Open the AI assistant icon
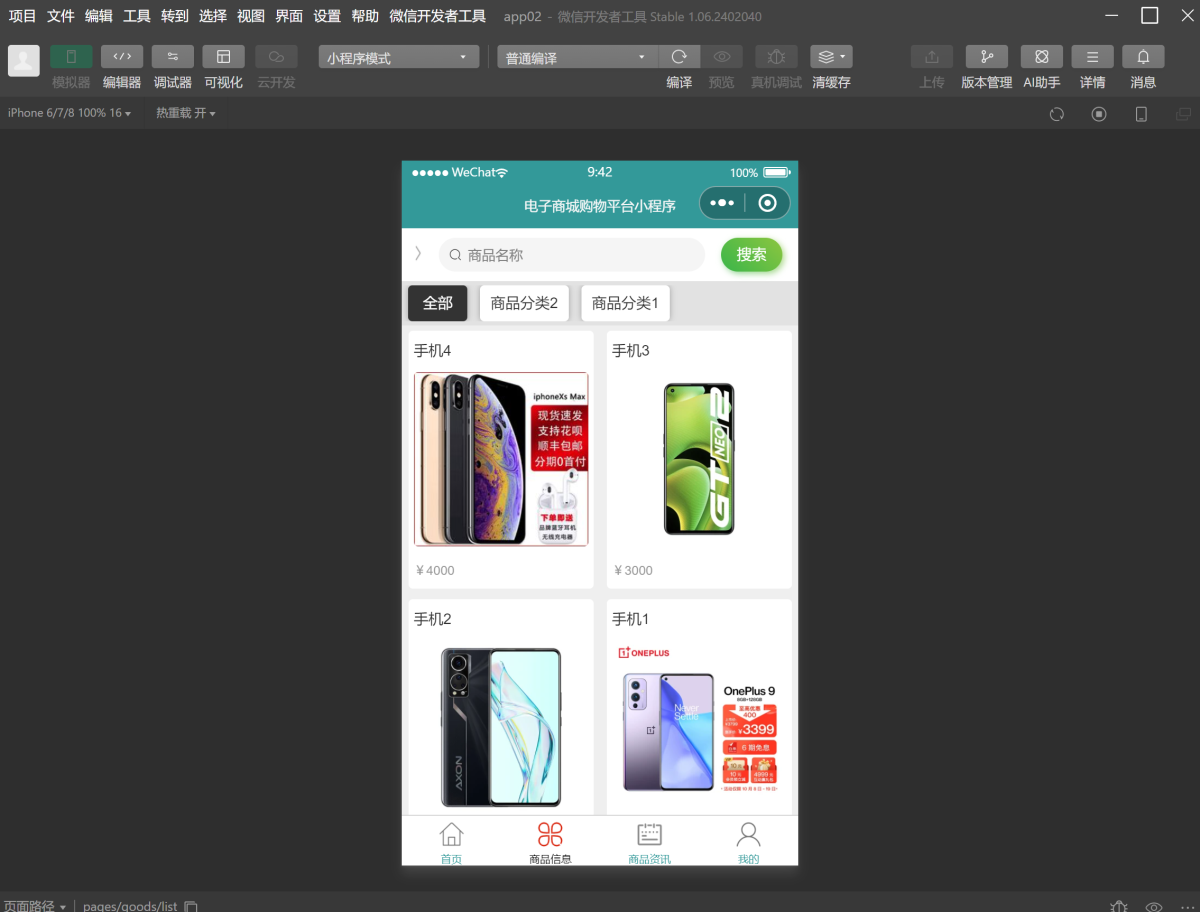Image resolution: width=1200 pixels, height=912 pixels. [x=1041, y=57]
